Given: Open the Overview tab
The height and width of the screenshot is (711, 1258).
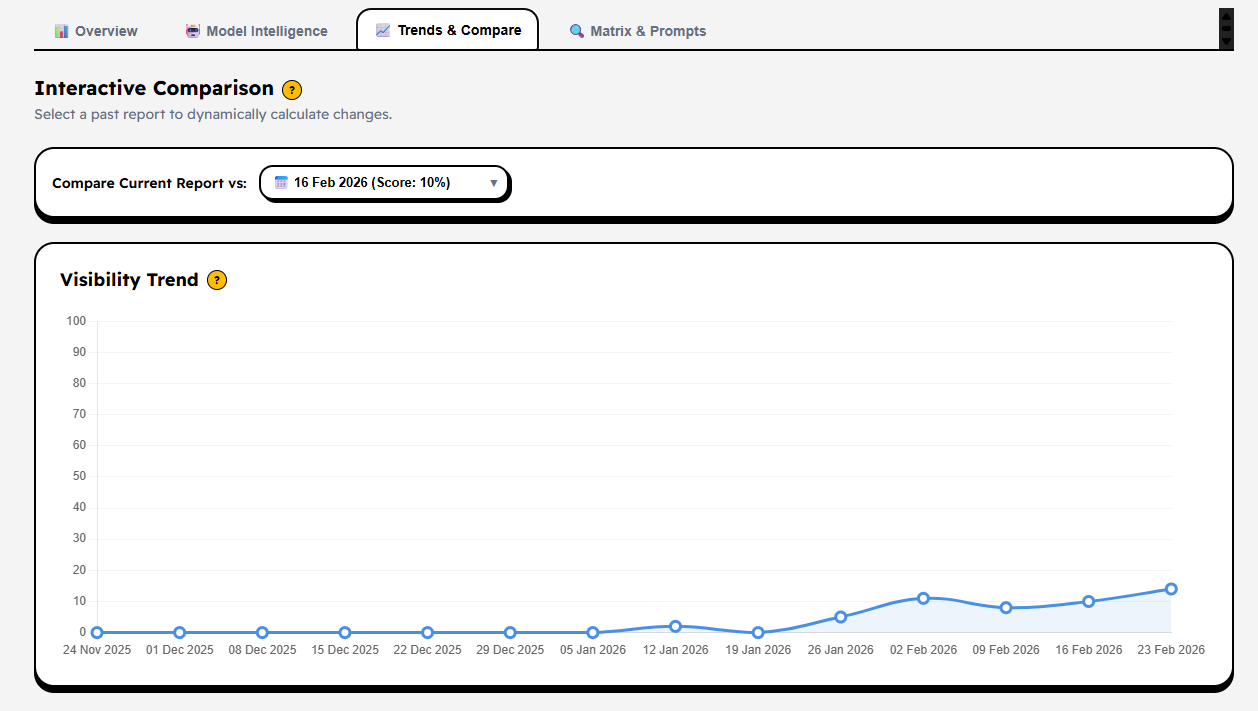Looking at the screenshot, I should [x=96, y=31].
